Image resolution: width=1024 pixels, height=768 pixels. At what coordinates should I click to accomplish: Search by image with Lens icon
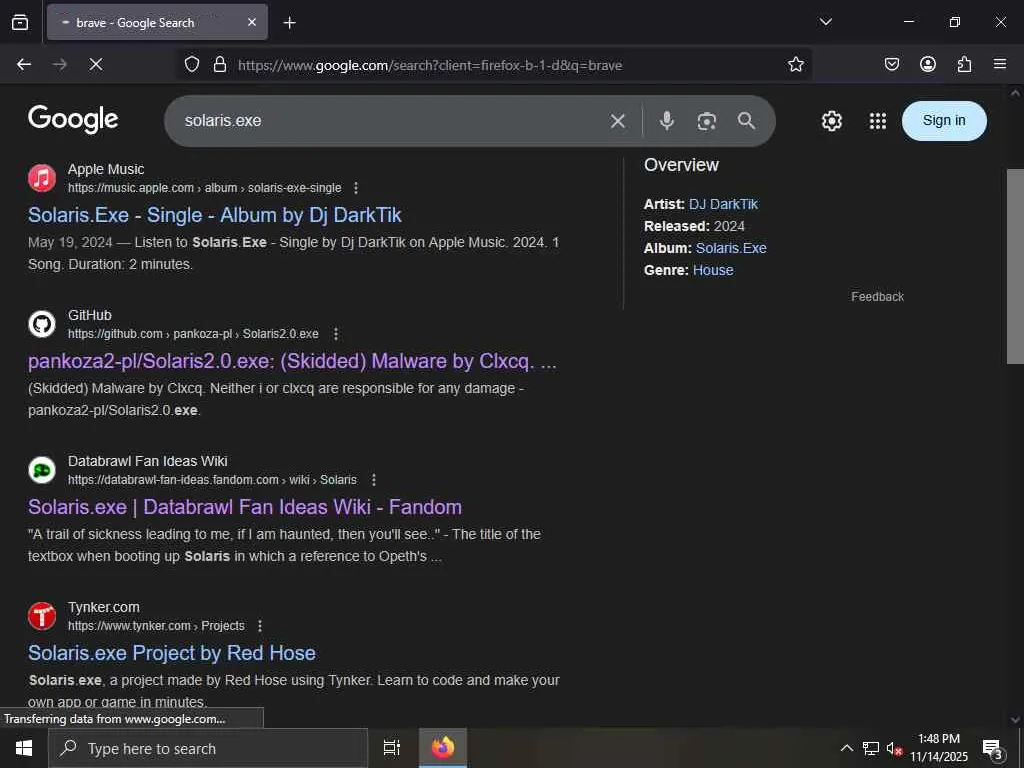(707, 121)
